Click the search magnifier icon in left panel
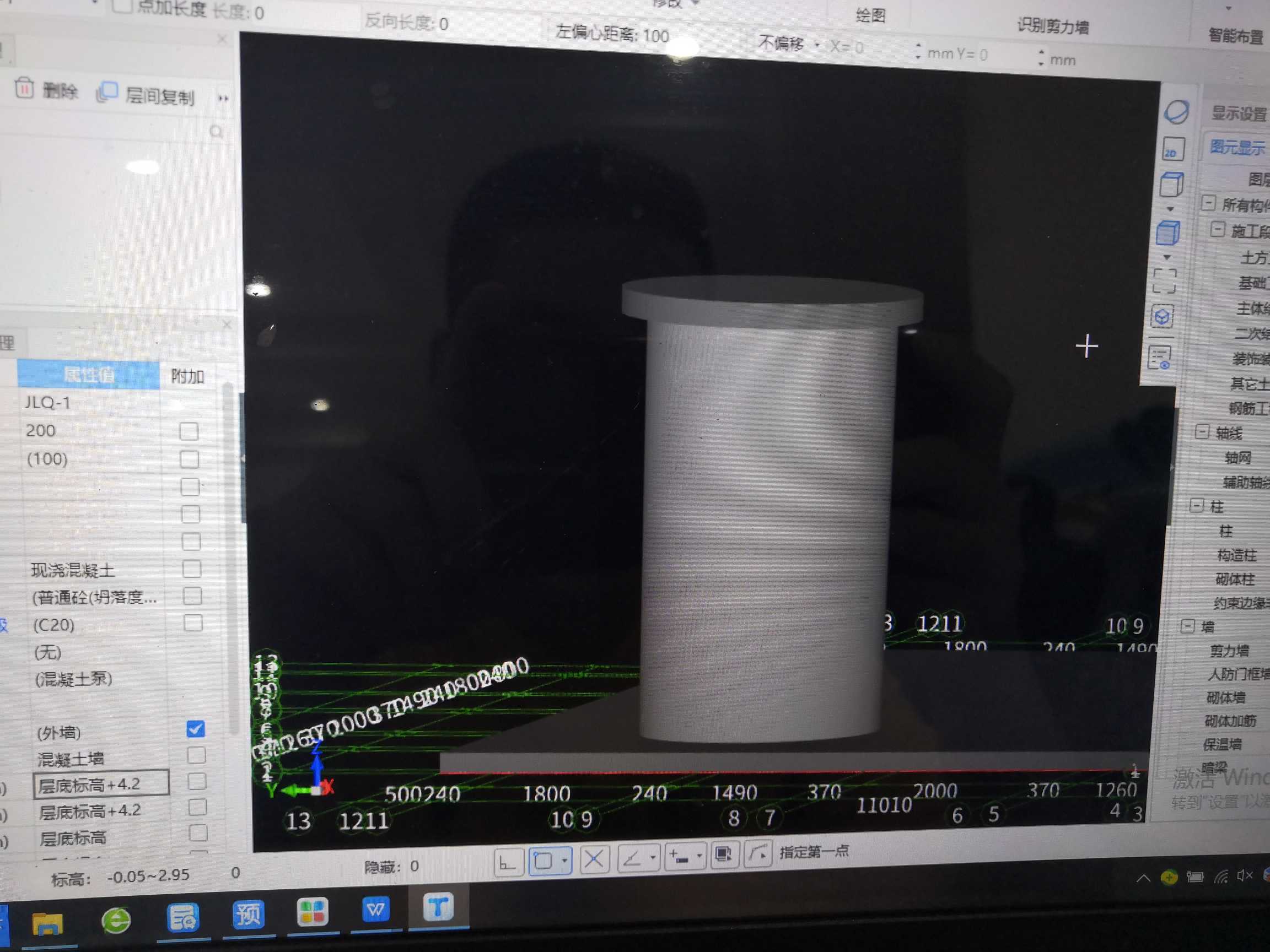 click(217, 132)
